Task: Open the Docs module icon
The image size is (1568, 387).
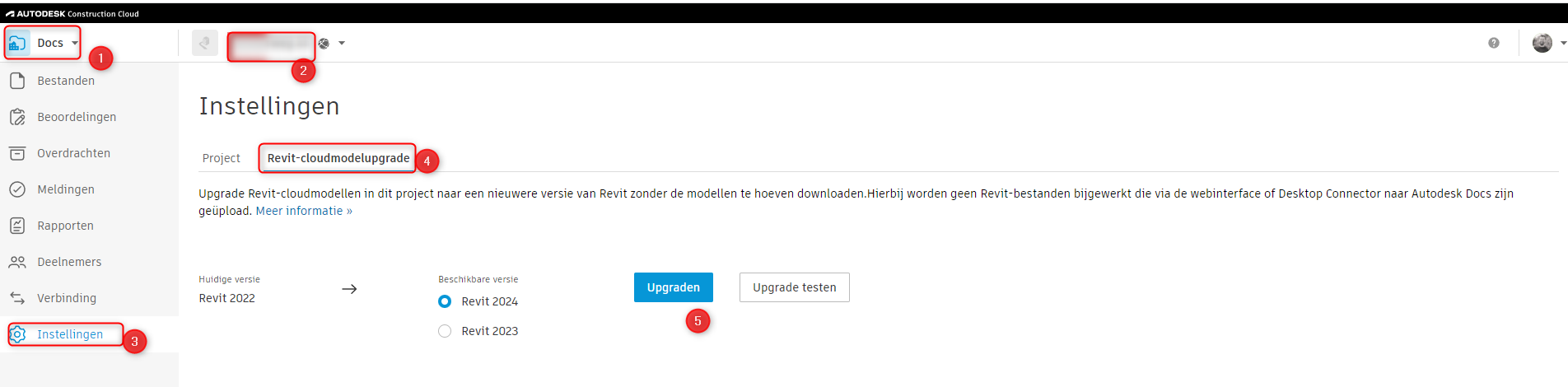Action: pos(17,43)
